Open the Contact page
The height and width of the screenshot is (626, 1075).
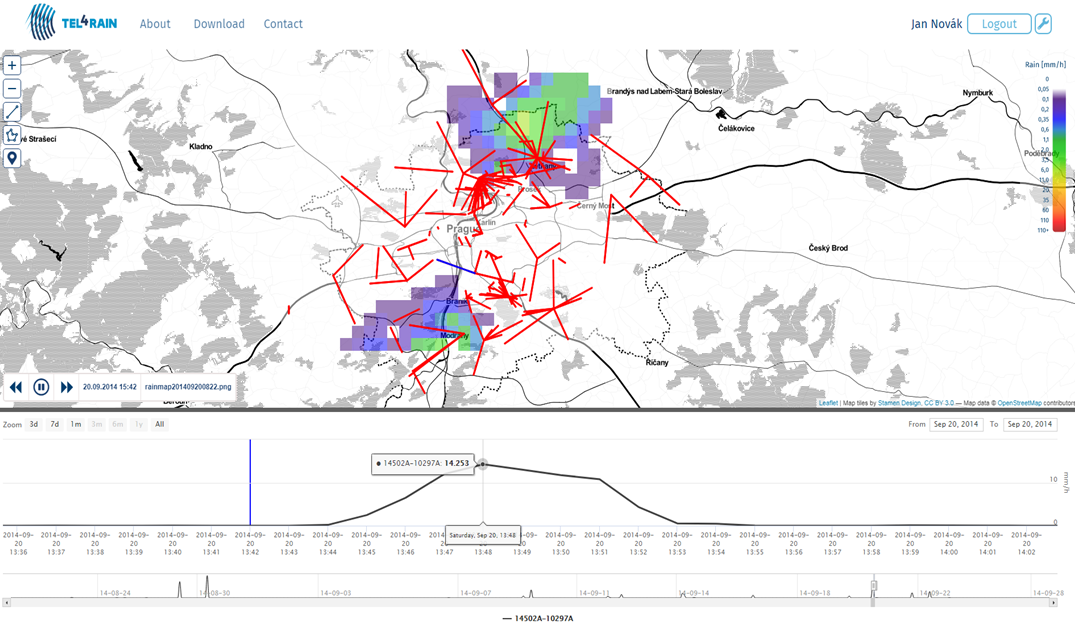coord(283,24)
